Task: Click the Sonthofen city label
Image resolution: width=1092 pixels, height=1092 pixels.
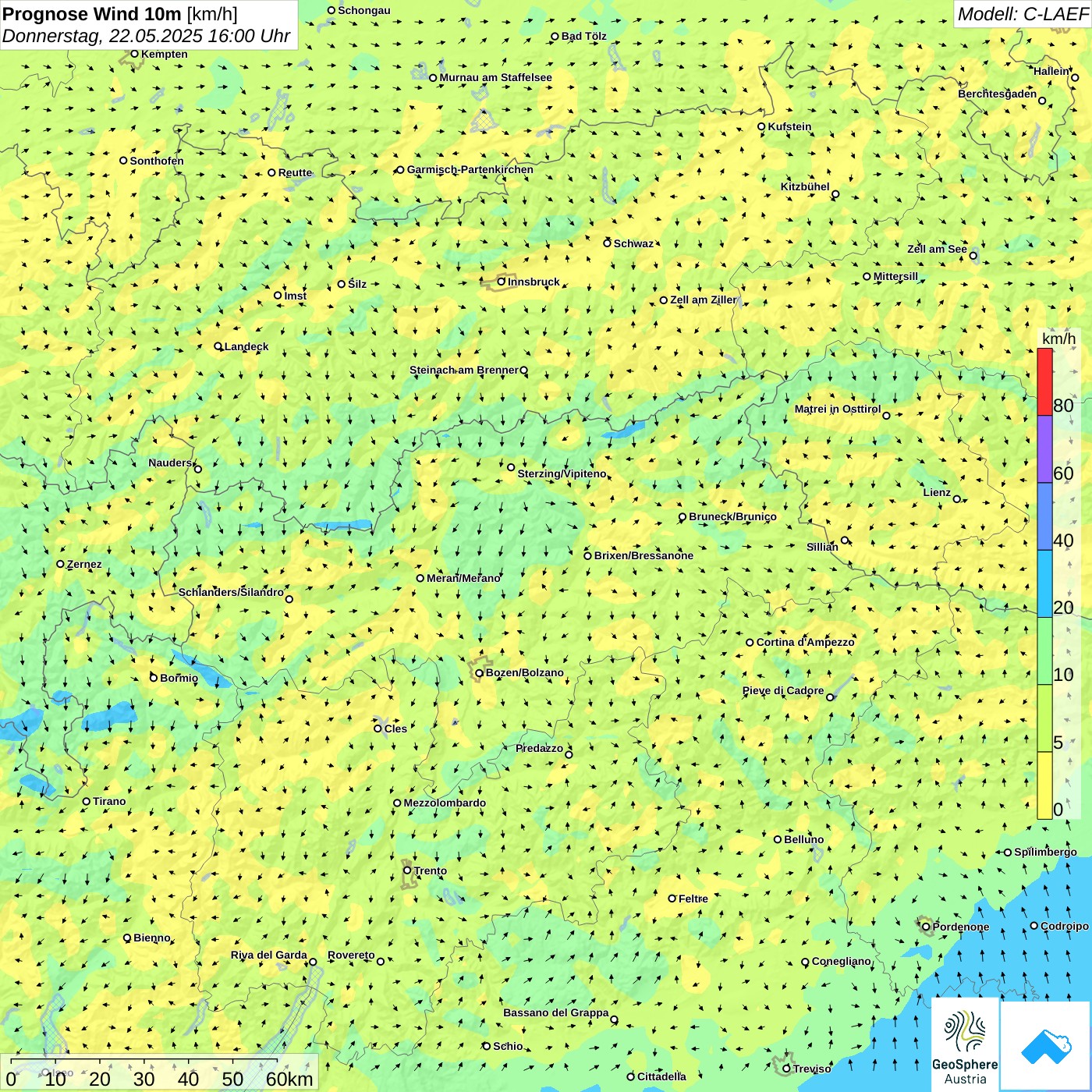Action: pyautogui.click(x=157, y=161)
